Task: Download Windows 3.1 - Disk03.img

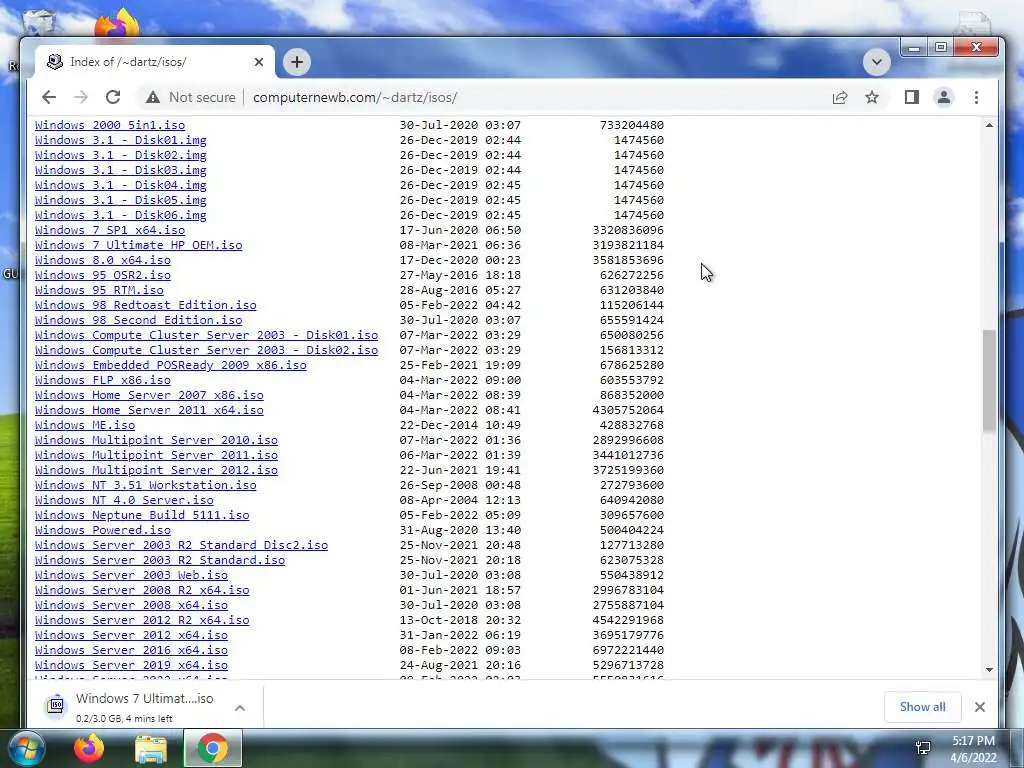Action: point(121,170)
